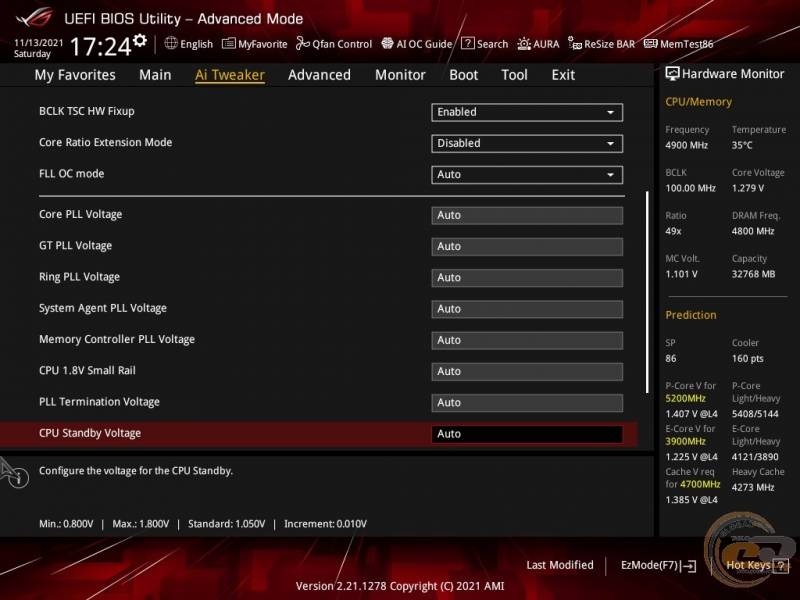Click CPU 1.8V Small Rail field
This screenshot has height=600, width=800.
[527, 371]
